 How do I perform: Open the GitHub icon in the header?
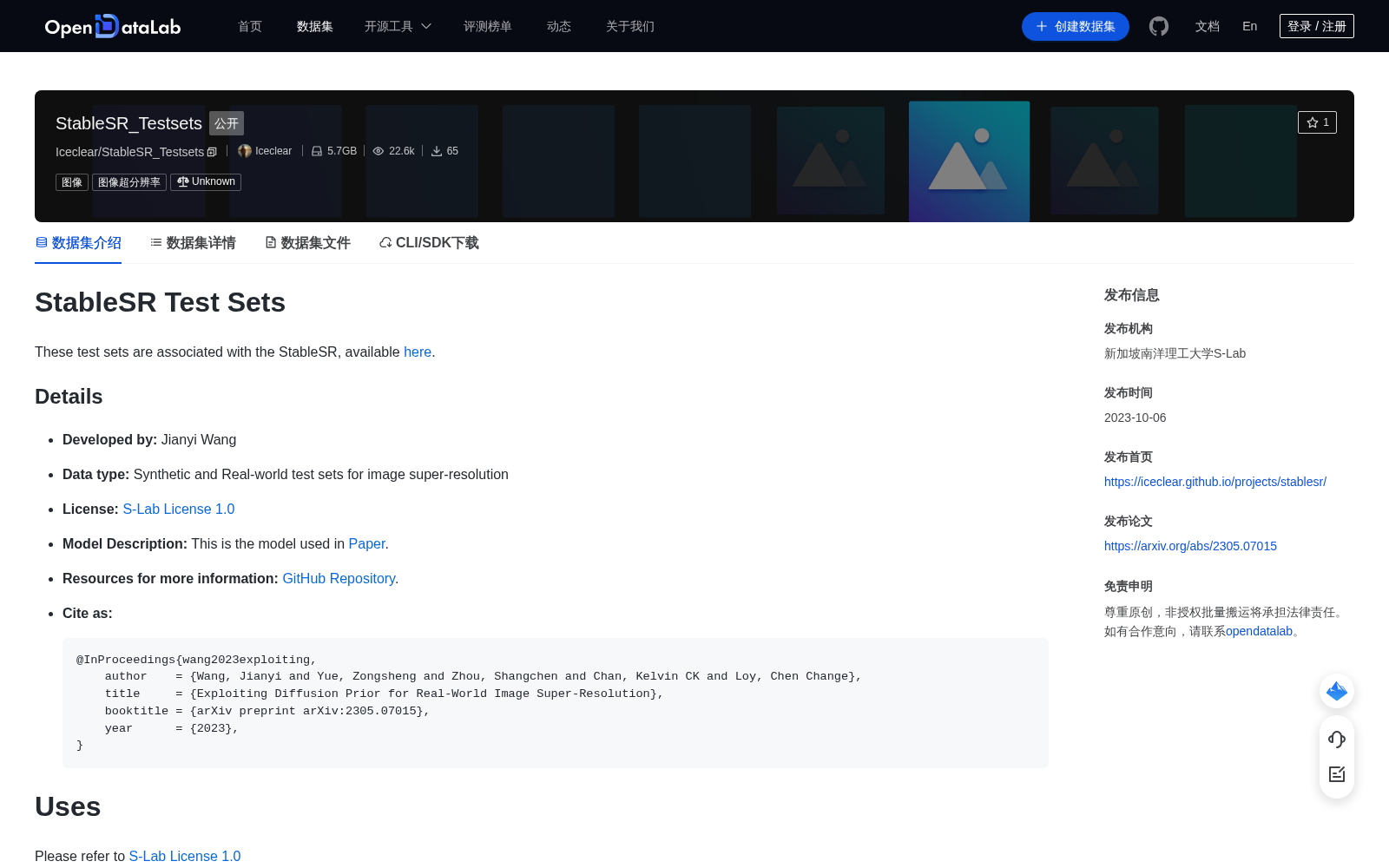coord(1159,26)
